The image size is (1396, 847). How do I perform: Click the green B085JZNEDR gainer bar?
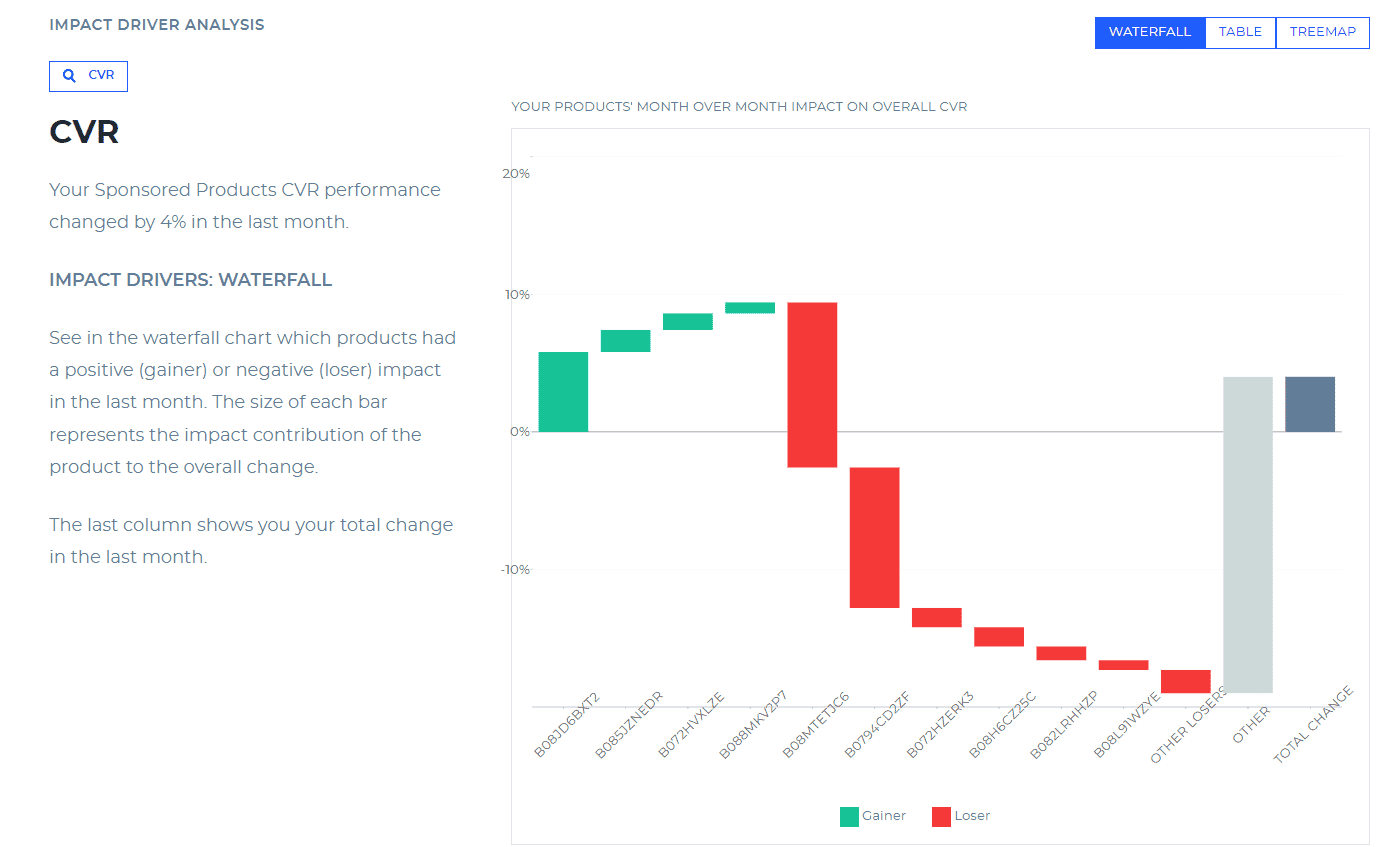tap(625, 341)
